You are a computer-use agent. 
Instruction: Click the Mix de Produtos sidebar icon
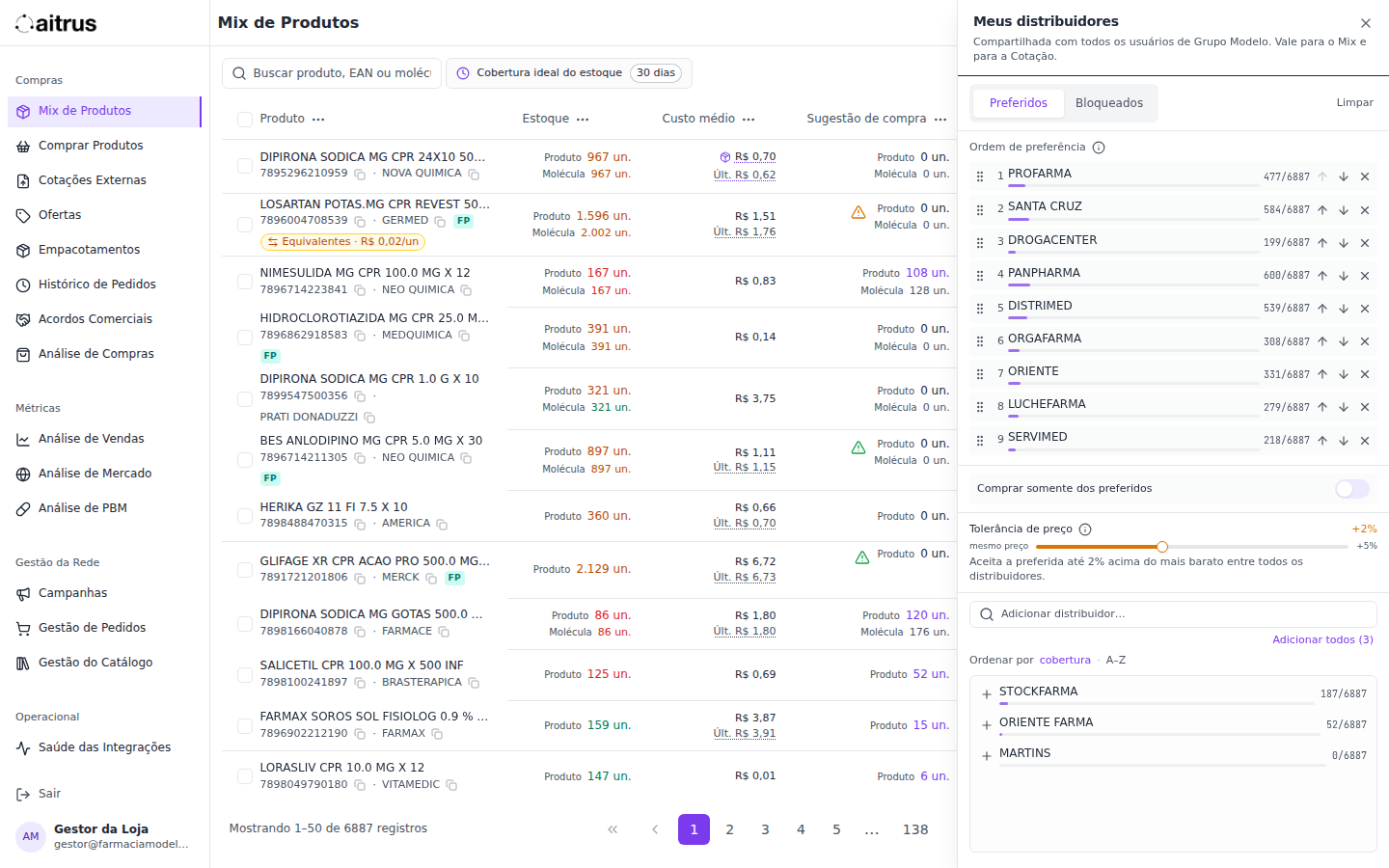(23, 112)
